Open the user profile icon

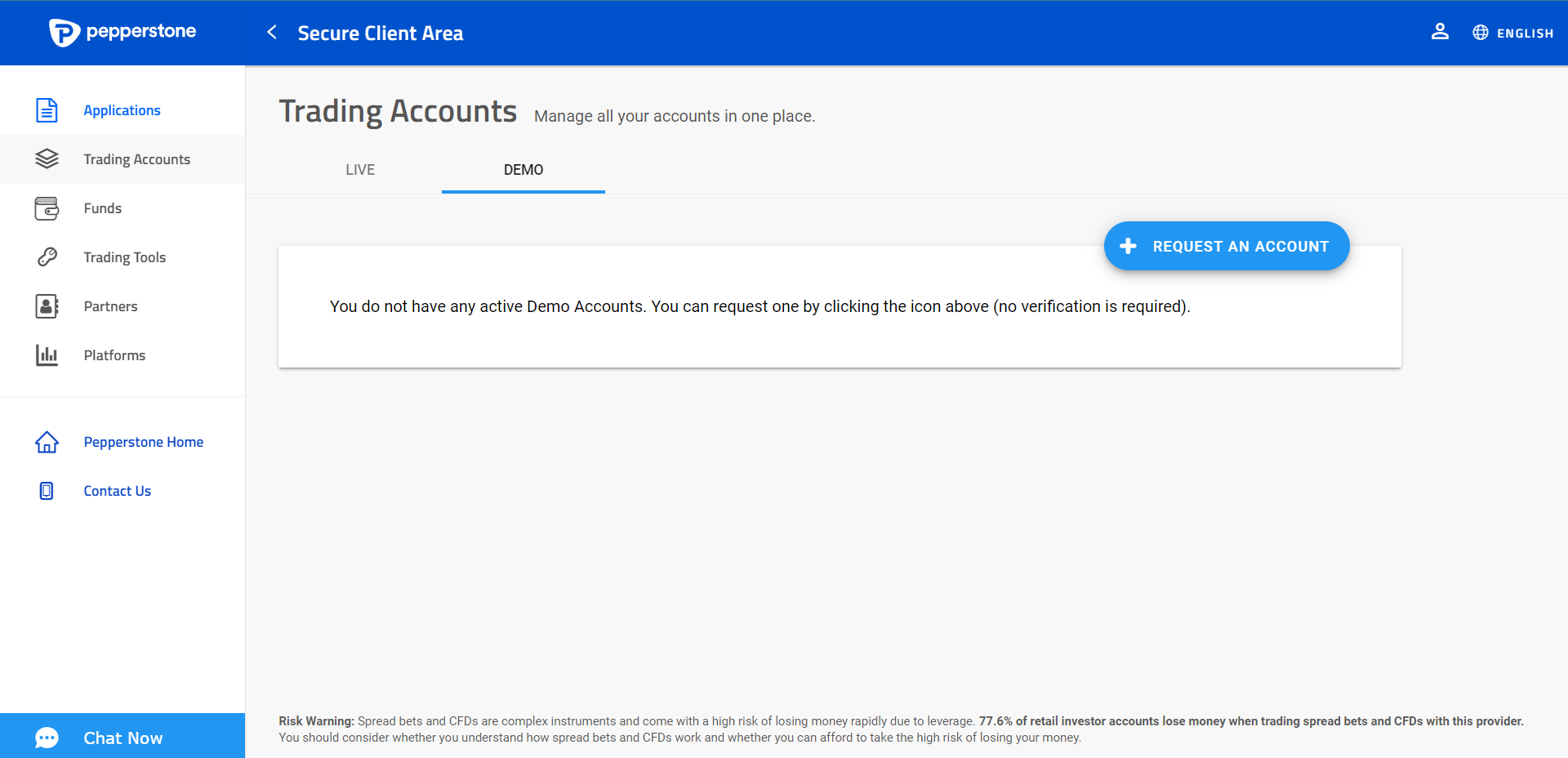coord(1440,32)
